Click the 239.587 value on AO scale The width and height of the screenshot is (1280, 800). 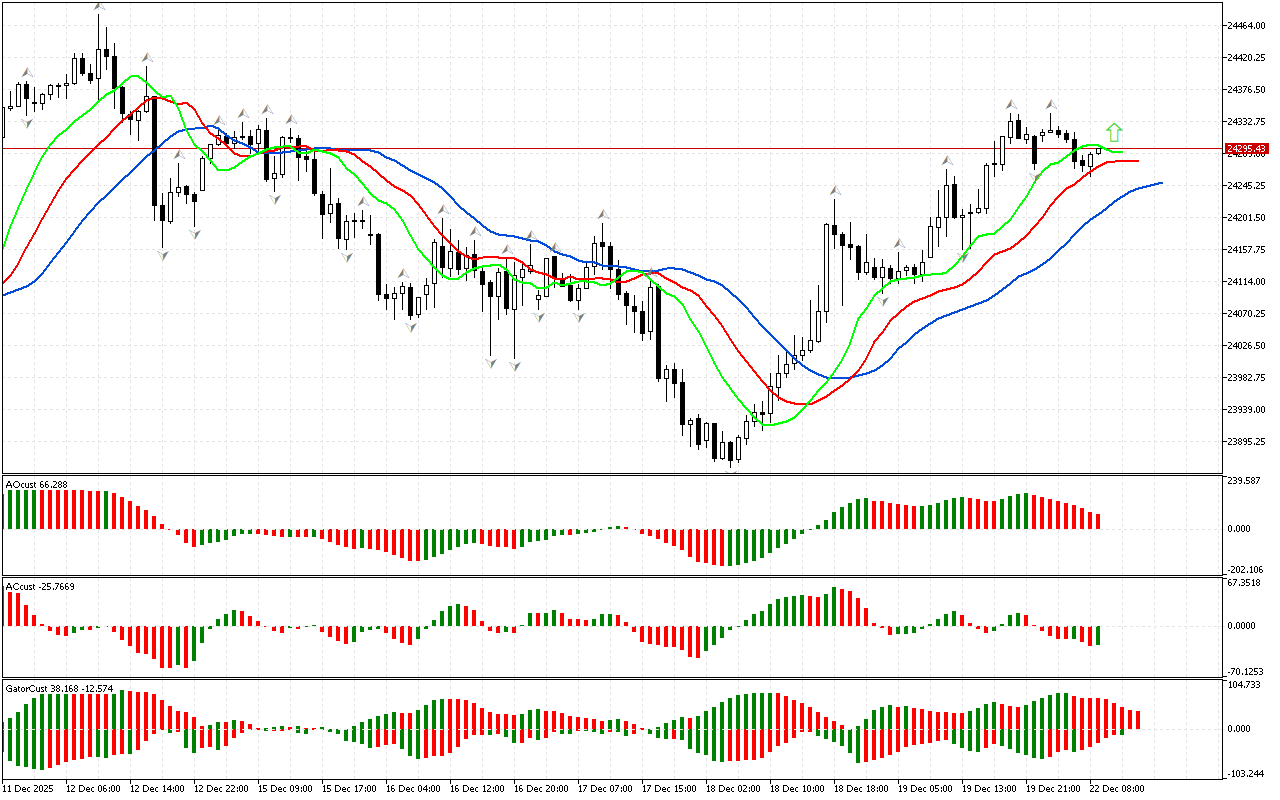[1245, 481]
